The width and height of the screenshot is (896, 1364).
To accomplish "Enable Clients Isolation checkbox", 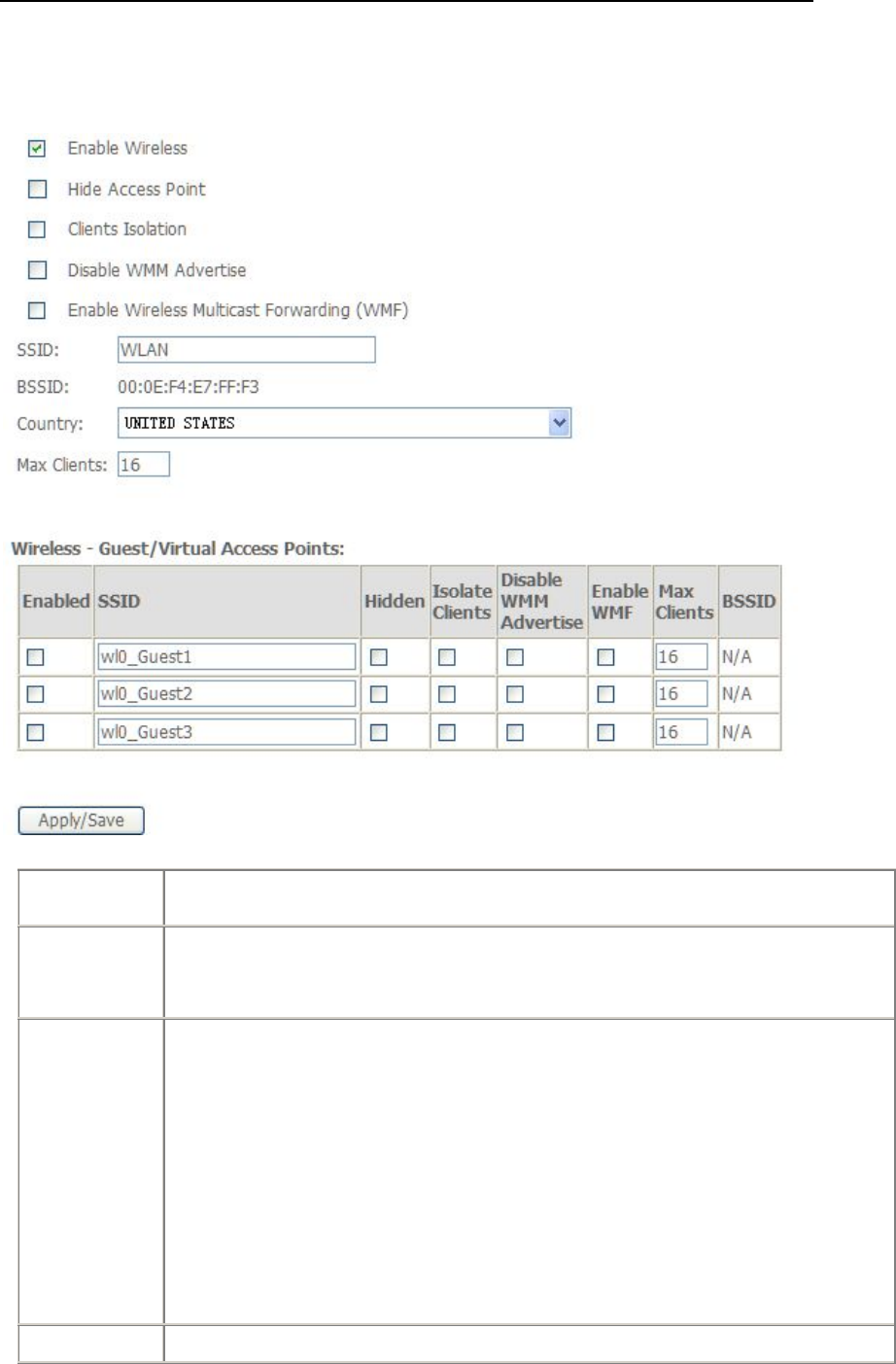I will tap(37, 229).
